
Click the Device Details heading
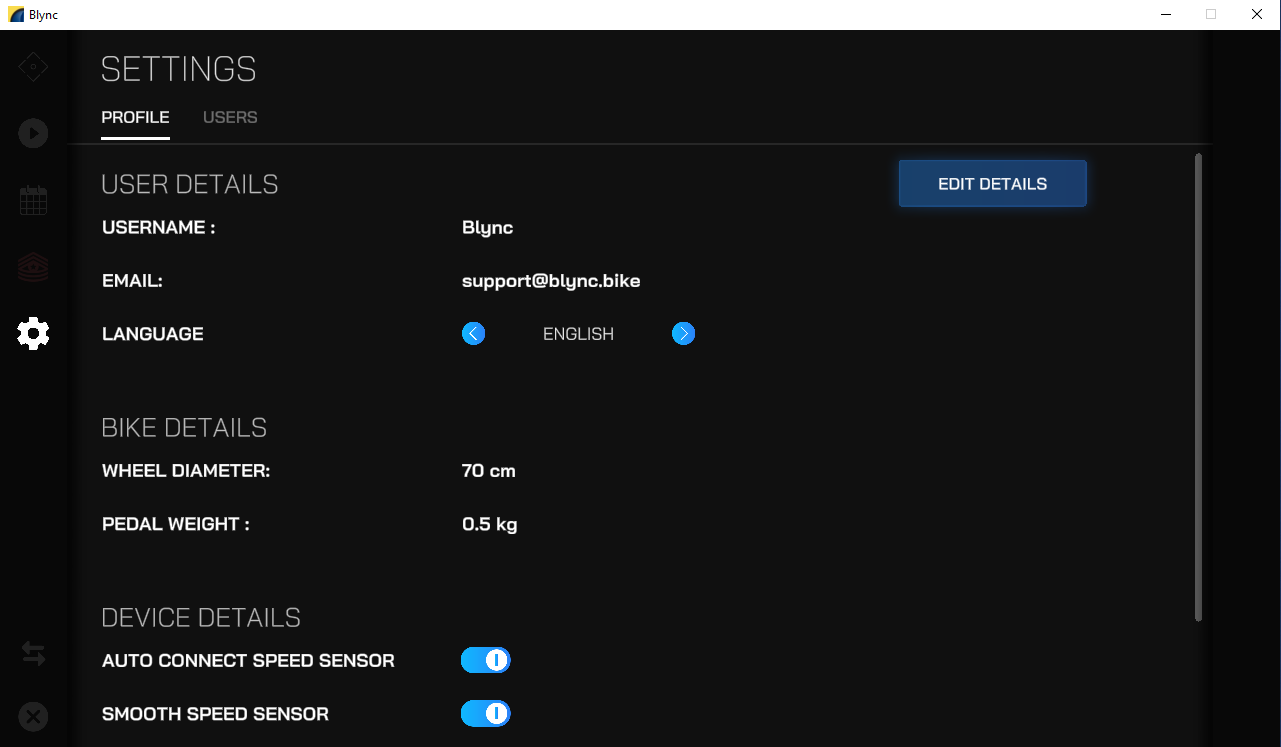click(x=201, y=618)
